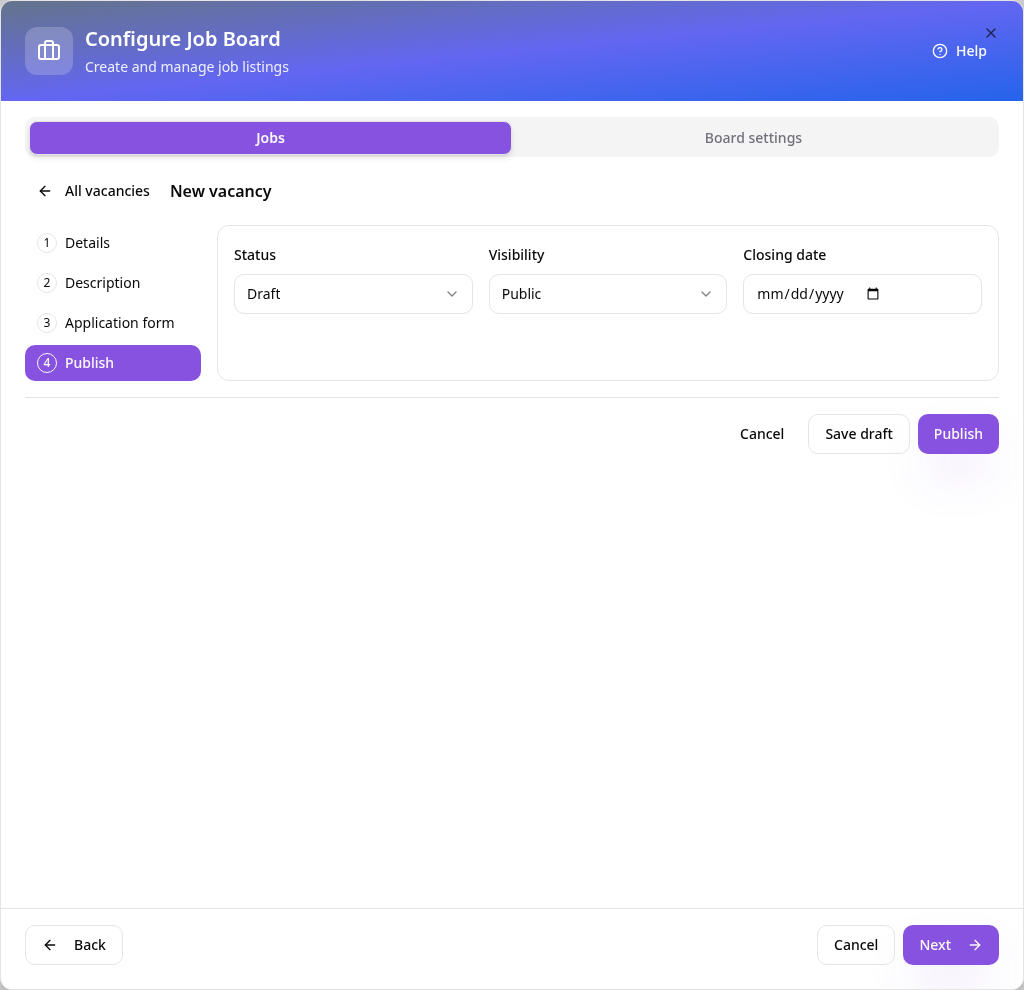Click the left arrow on Back button
1024x990 pixels.
50,945
